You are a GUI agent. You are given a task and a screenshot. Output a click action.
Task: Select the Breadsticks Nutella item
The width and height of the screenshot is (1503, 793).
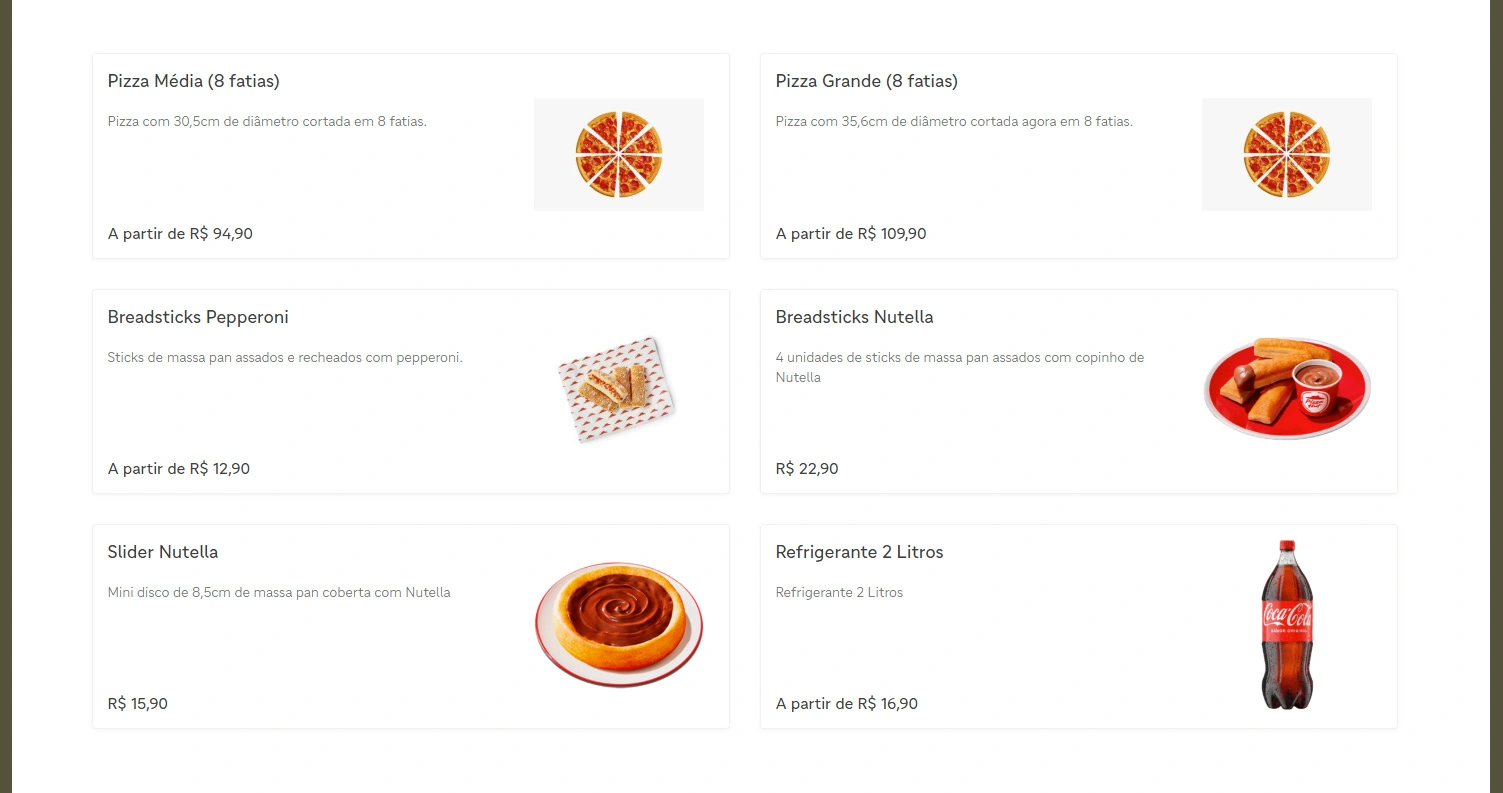[854, 317]
